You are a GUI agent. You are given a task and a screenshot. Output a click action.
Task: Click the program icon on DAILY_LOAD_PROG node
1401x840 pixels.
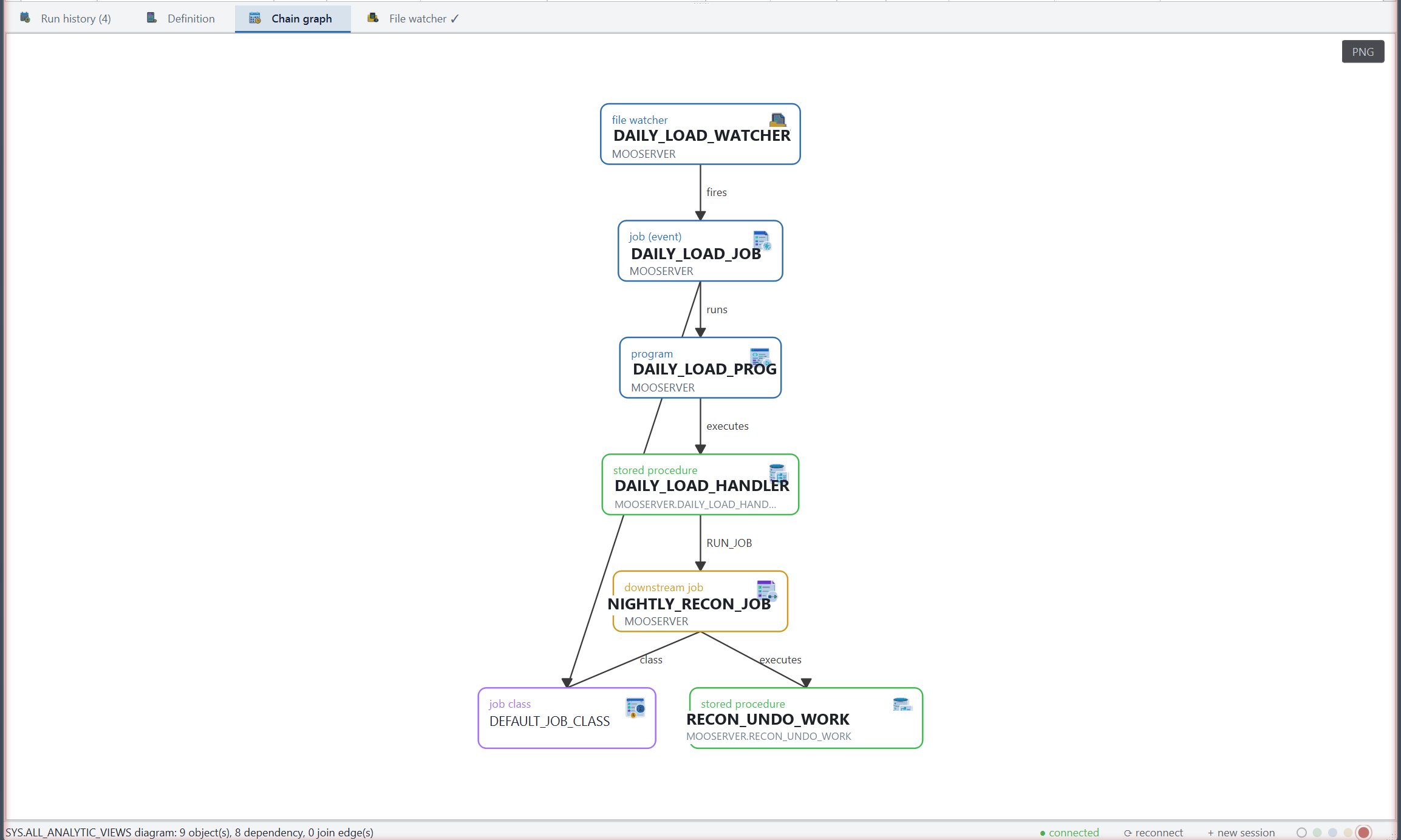(760, 356)
